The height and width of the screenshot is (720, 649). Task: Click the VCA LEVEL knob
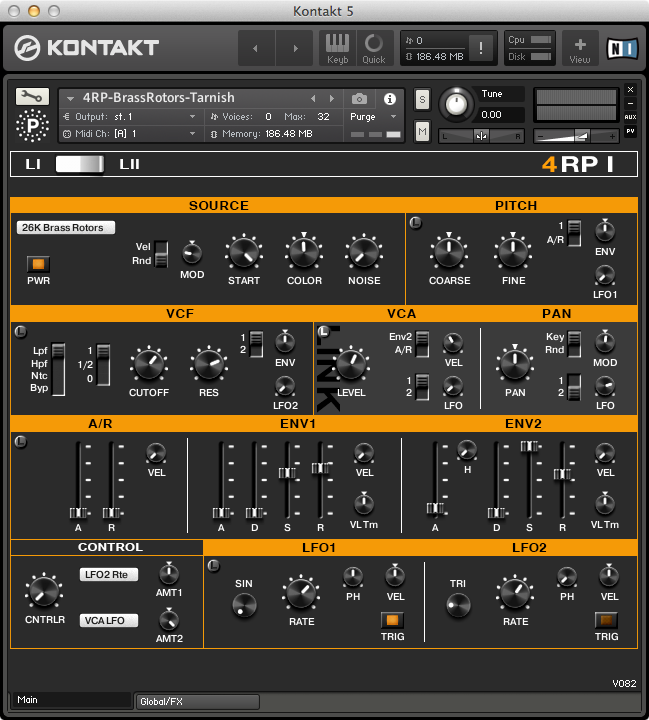[x=351, y=365]
